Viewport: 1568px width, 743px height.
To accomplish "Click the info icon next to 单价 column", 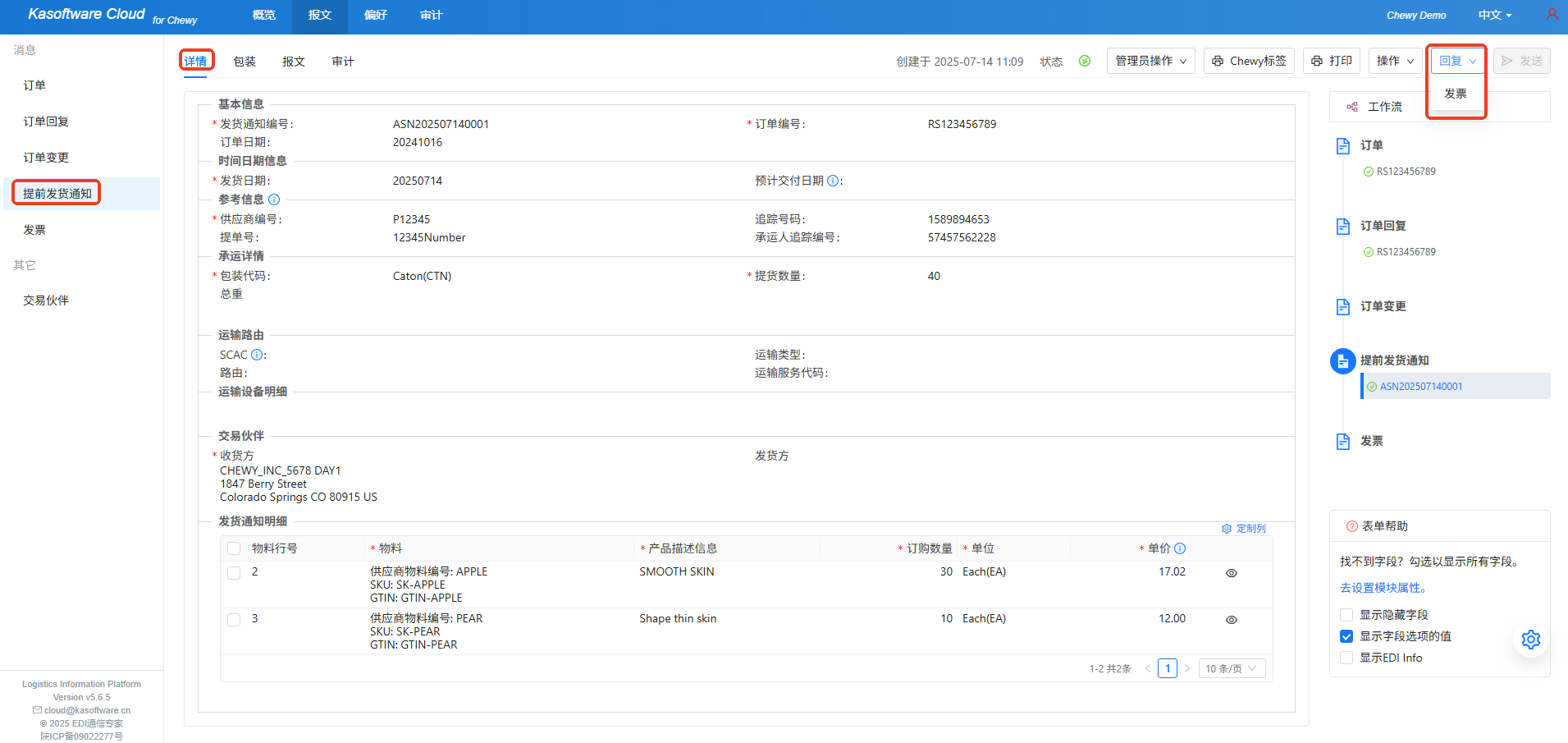I will tap(1180, 548).
